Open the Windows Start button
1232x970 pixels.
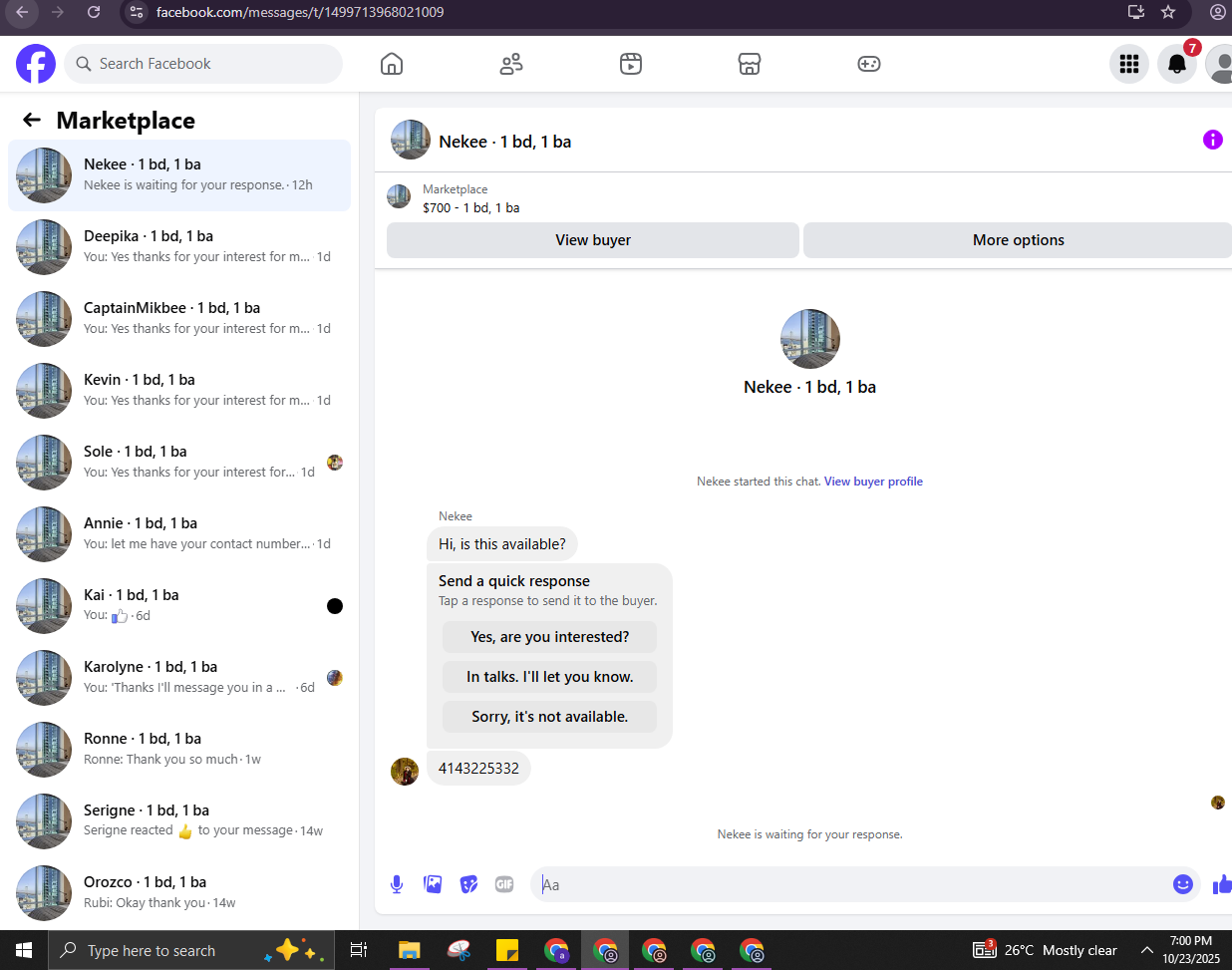tap(24, 950)
